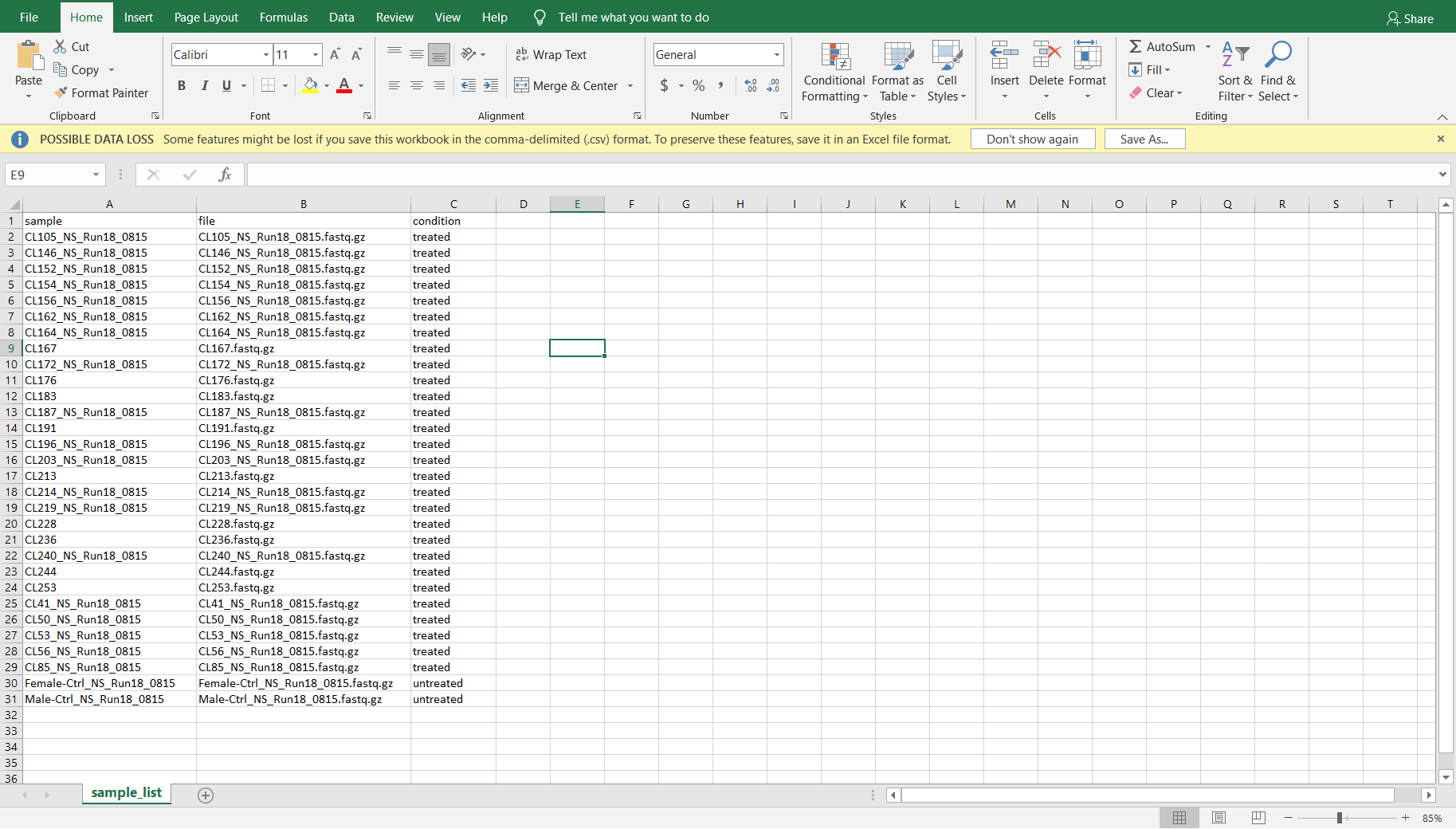
Task: Toggle Top Align
Action: [x=394, y=54]
